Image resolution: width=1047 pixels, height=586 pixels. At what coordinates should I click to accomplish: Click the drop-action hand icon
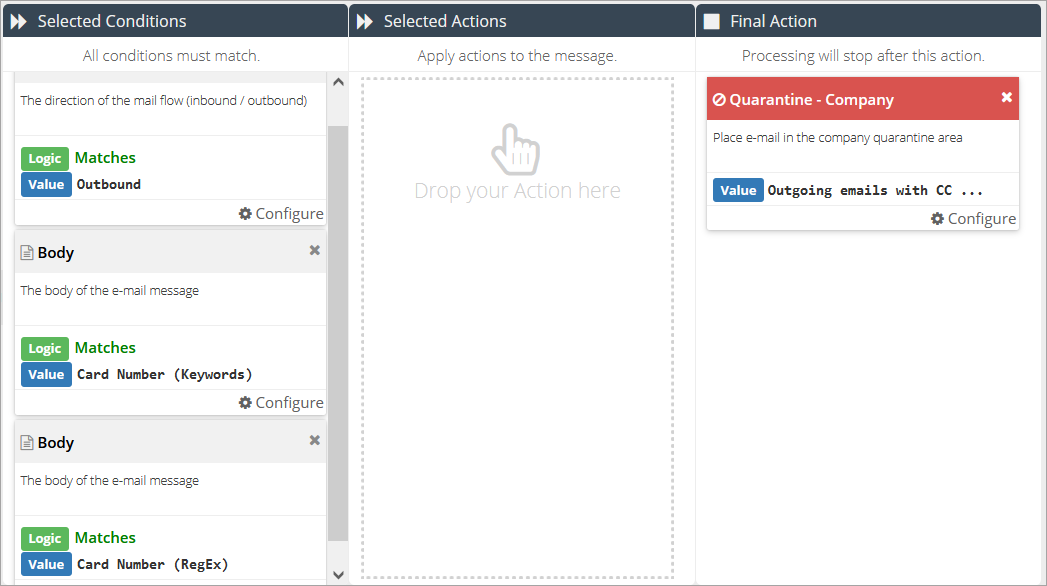click(x=516, y=150)
